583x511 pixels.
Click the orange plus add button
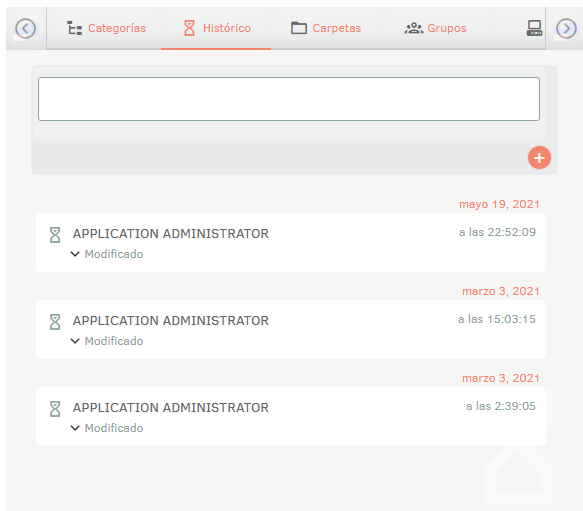point(539,158)
